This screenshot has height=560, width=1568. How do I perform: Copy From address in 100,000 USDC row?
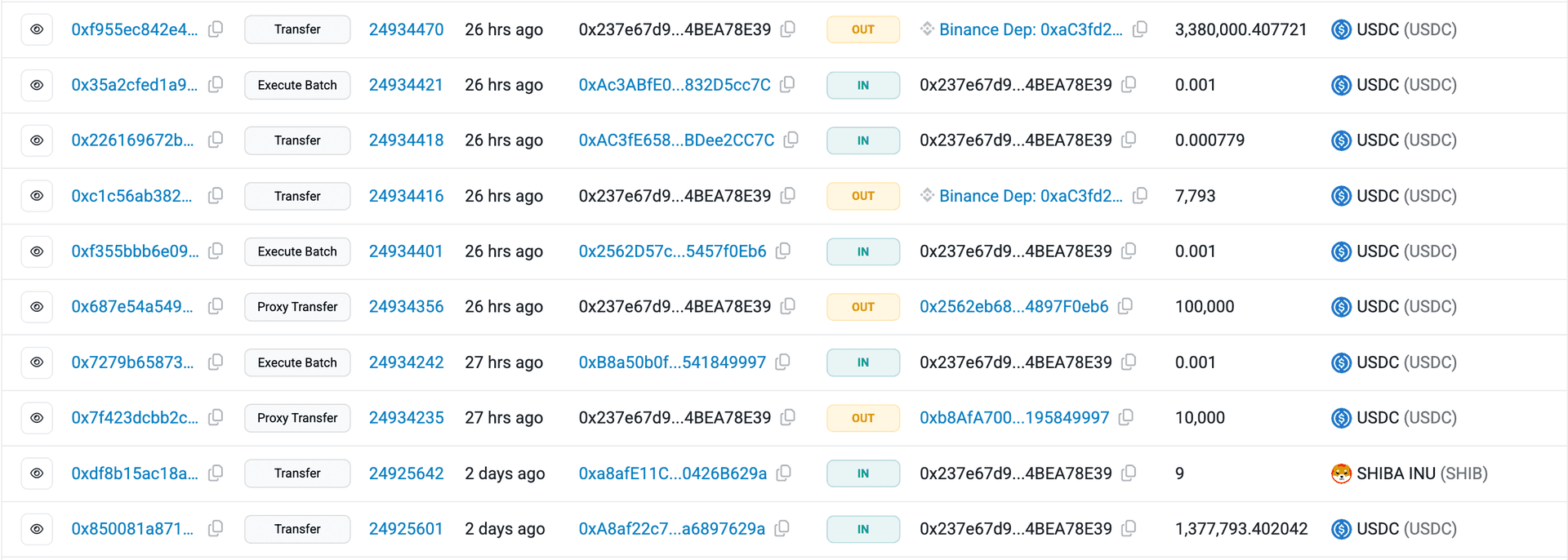[x=787, y=307]
